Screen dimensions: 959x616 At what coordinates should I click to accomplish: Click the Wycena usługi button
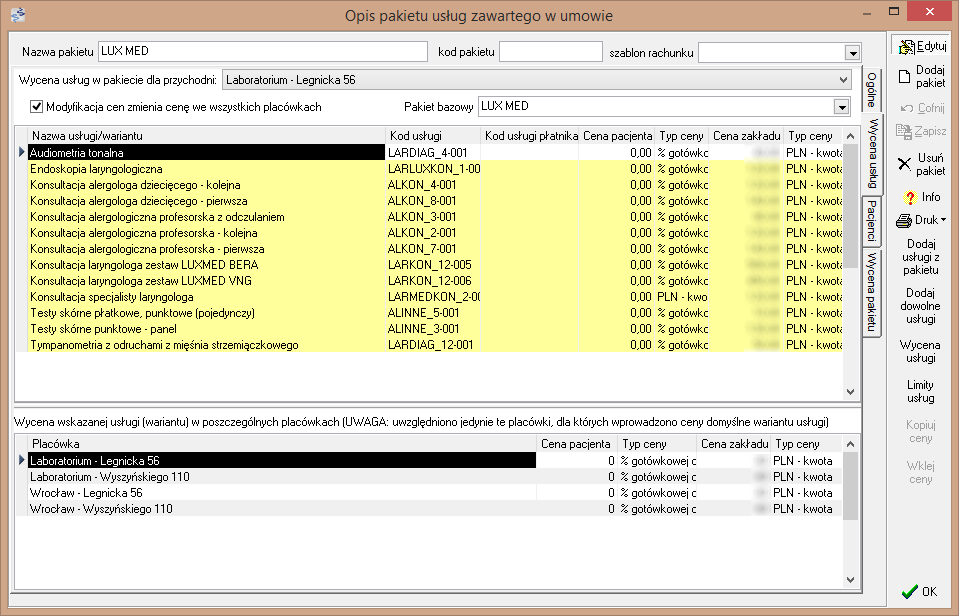[920, 351]
